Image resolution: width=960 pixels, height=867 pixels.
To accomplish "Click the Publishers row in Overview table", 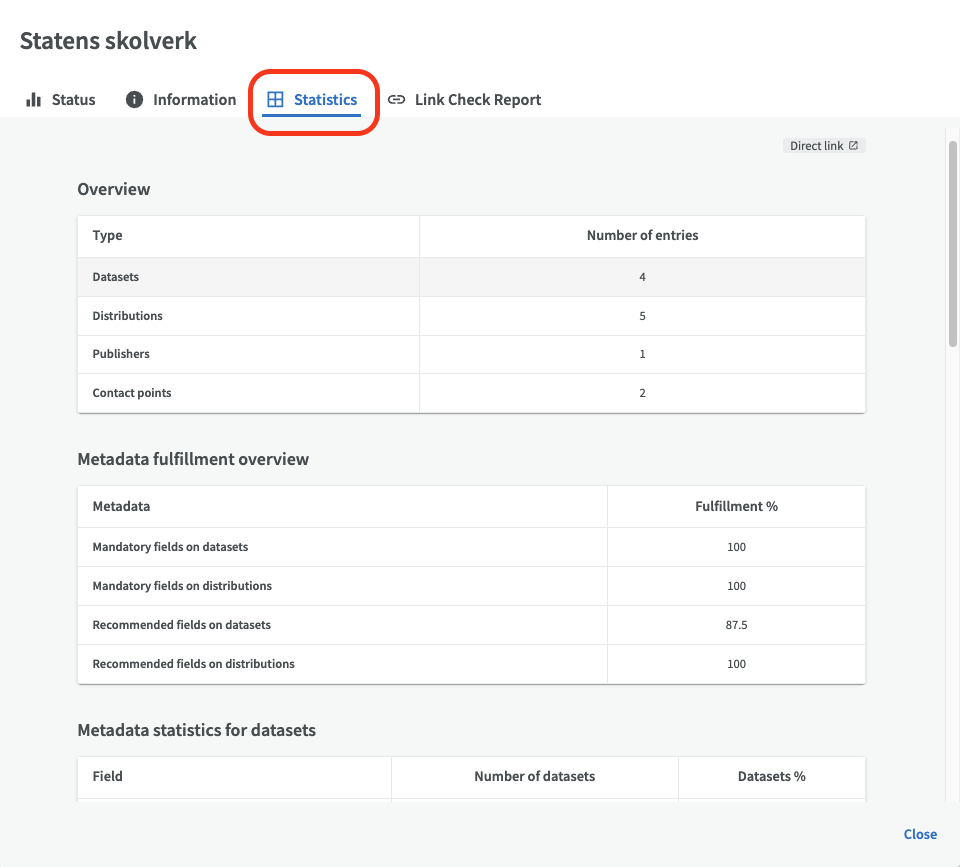I will [471, 355].
